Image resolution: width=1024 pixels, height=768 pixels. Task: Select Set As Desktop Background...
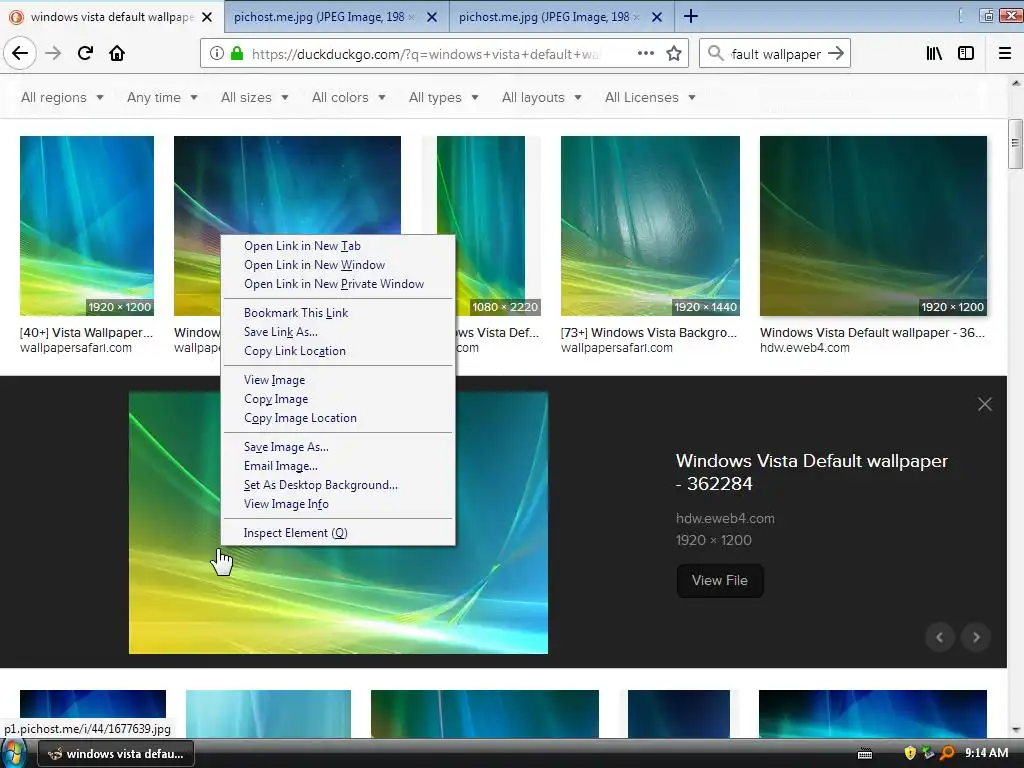(338, 485)
